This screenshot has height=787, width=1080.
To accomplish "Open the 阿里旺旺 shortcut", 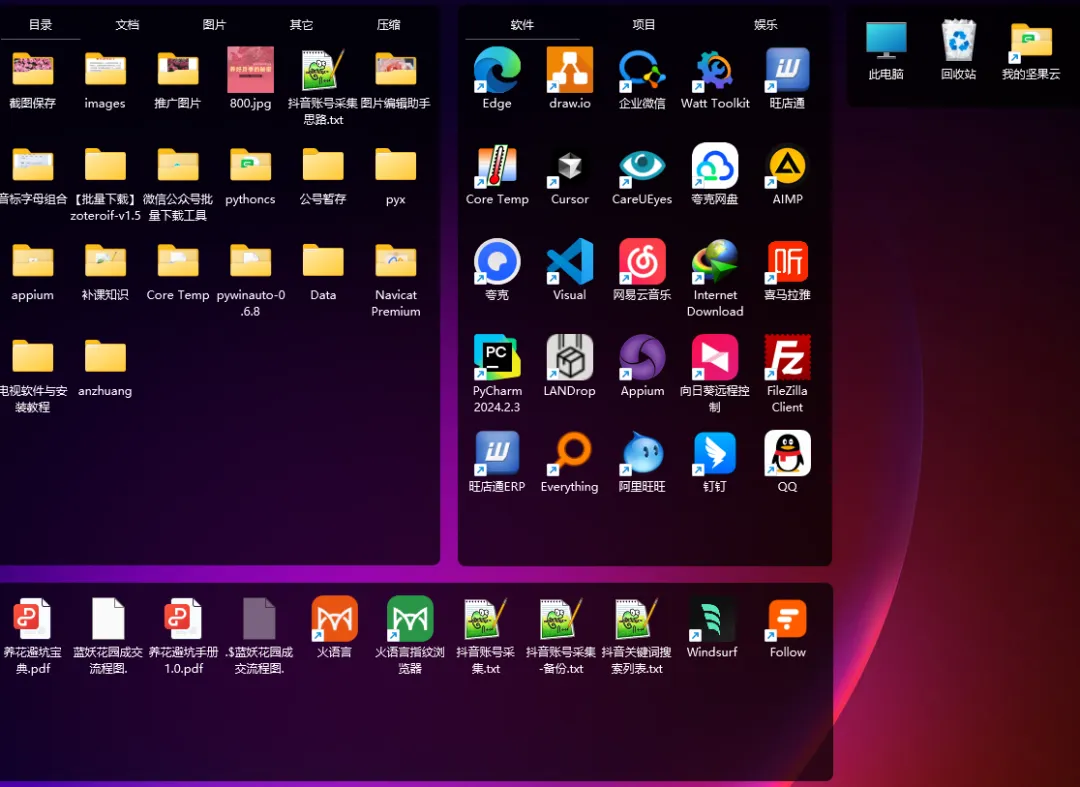I will pos(642,452).
